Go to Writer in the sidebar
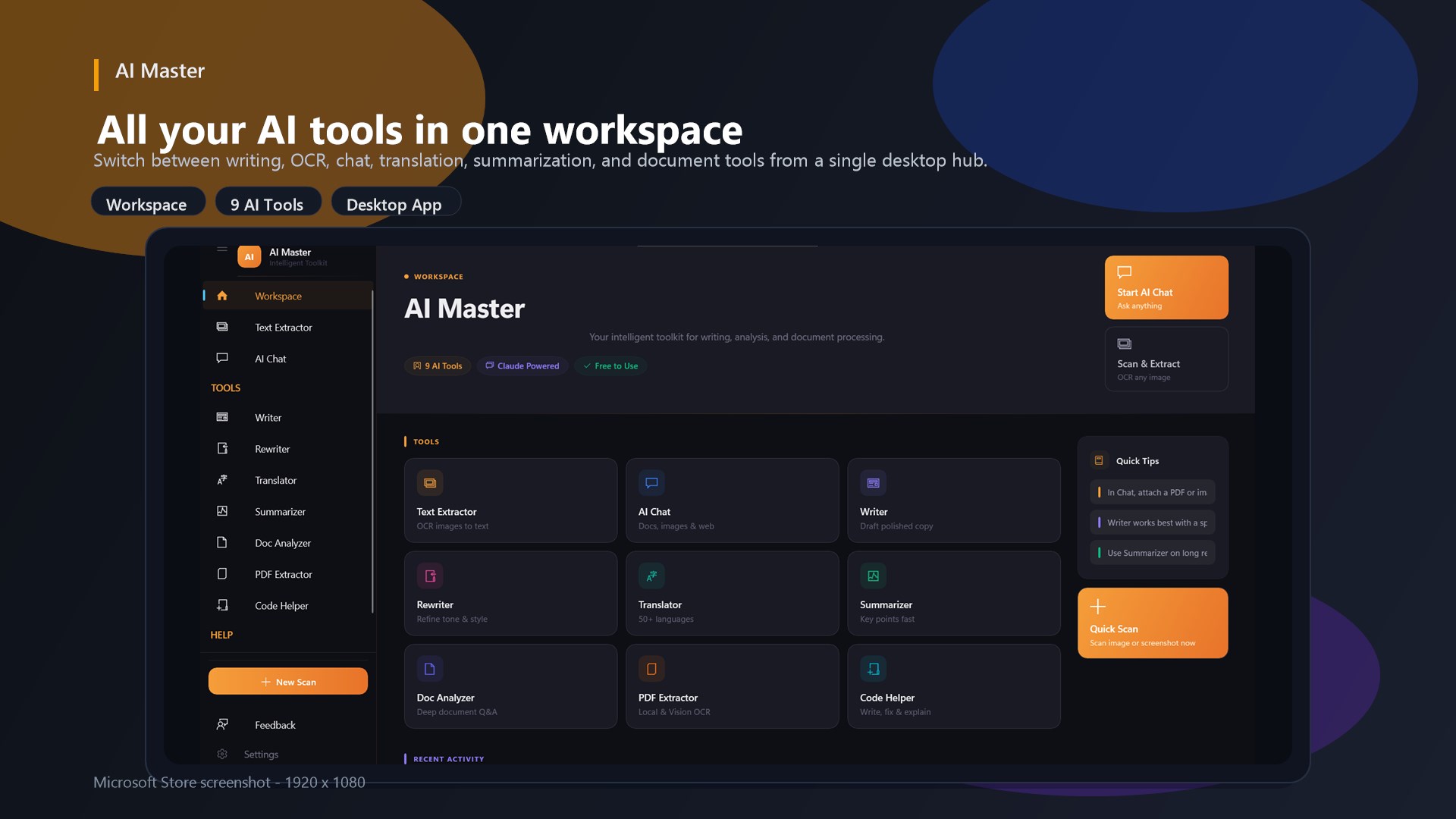1456x819 pixels. tap(288, 417)
